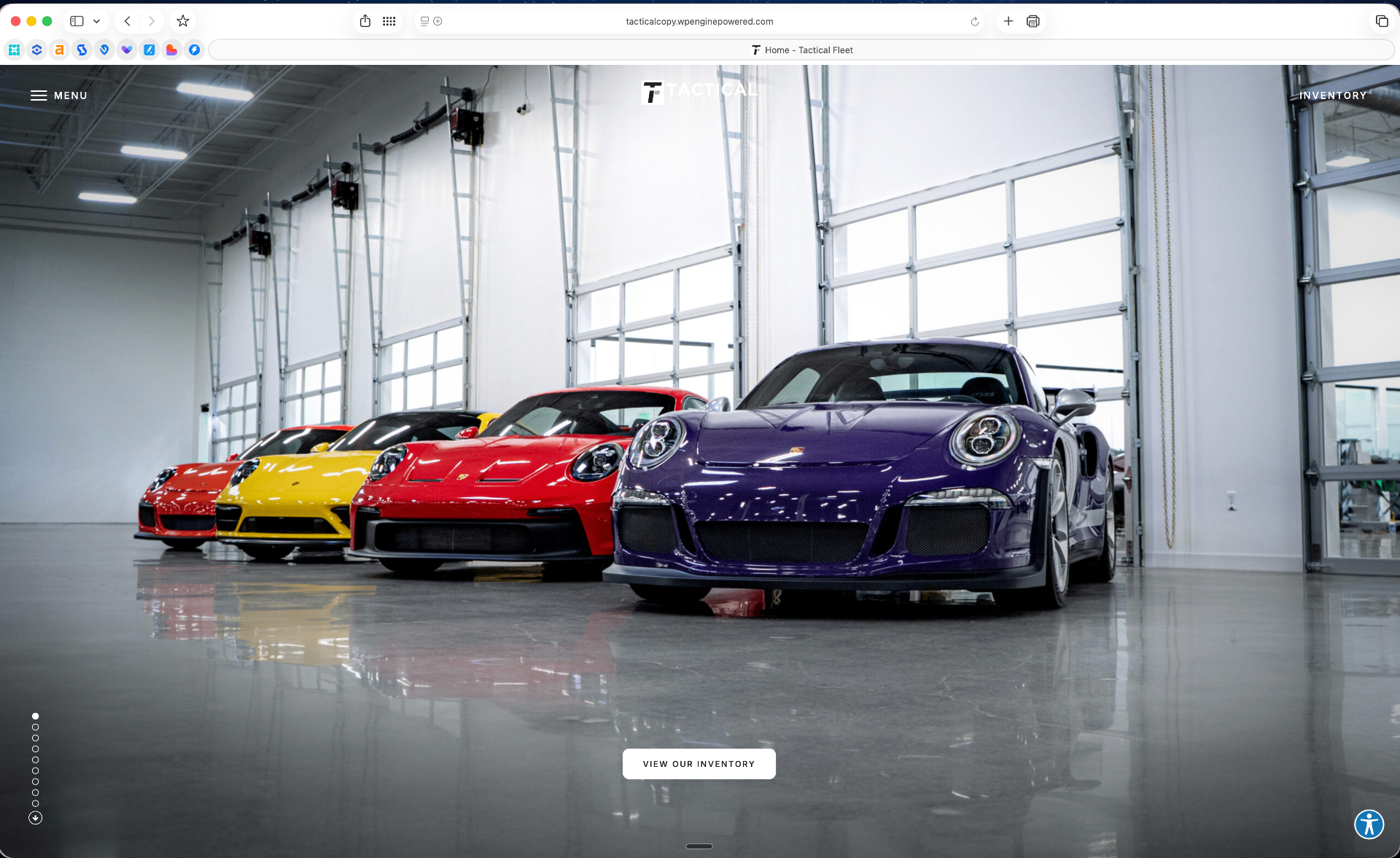The image size is (1400, 858).
Task: Click the star bookmark toolbar icon
Action: (x=183, y=21)
